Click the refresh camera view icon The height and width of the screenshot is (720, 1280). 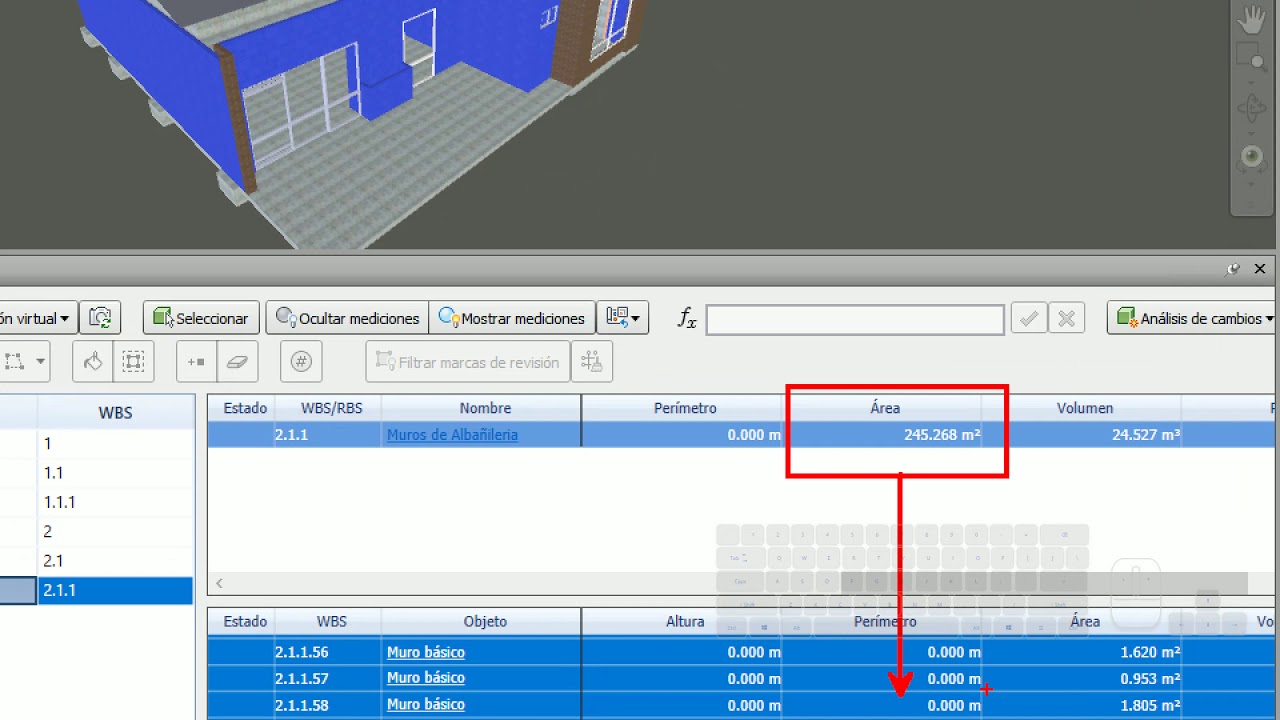[x=100, y=318]
